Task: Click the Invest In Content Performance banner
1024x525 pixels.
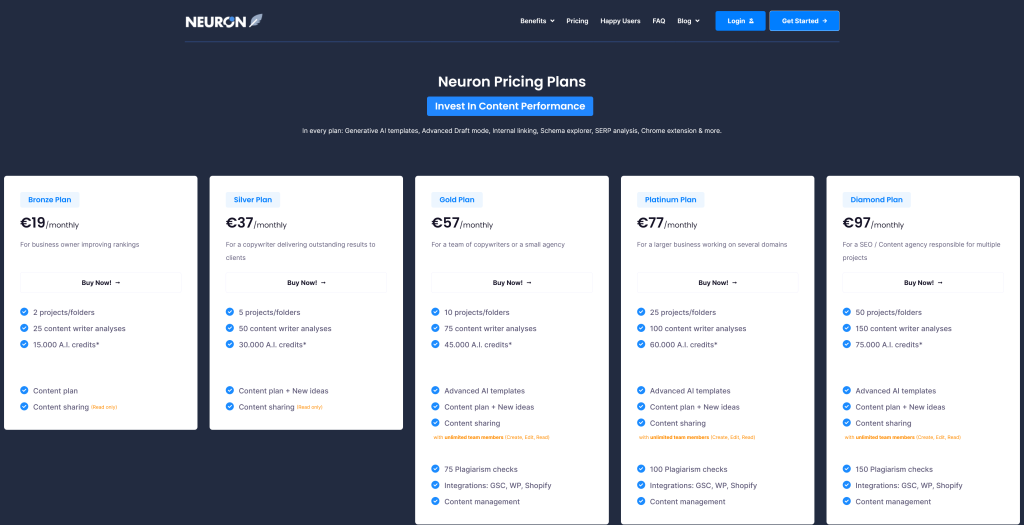Action: coord(510,106)
